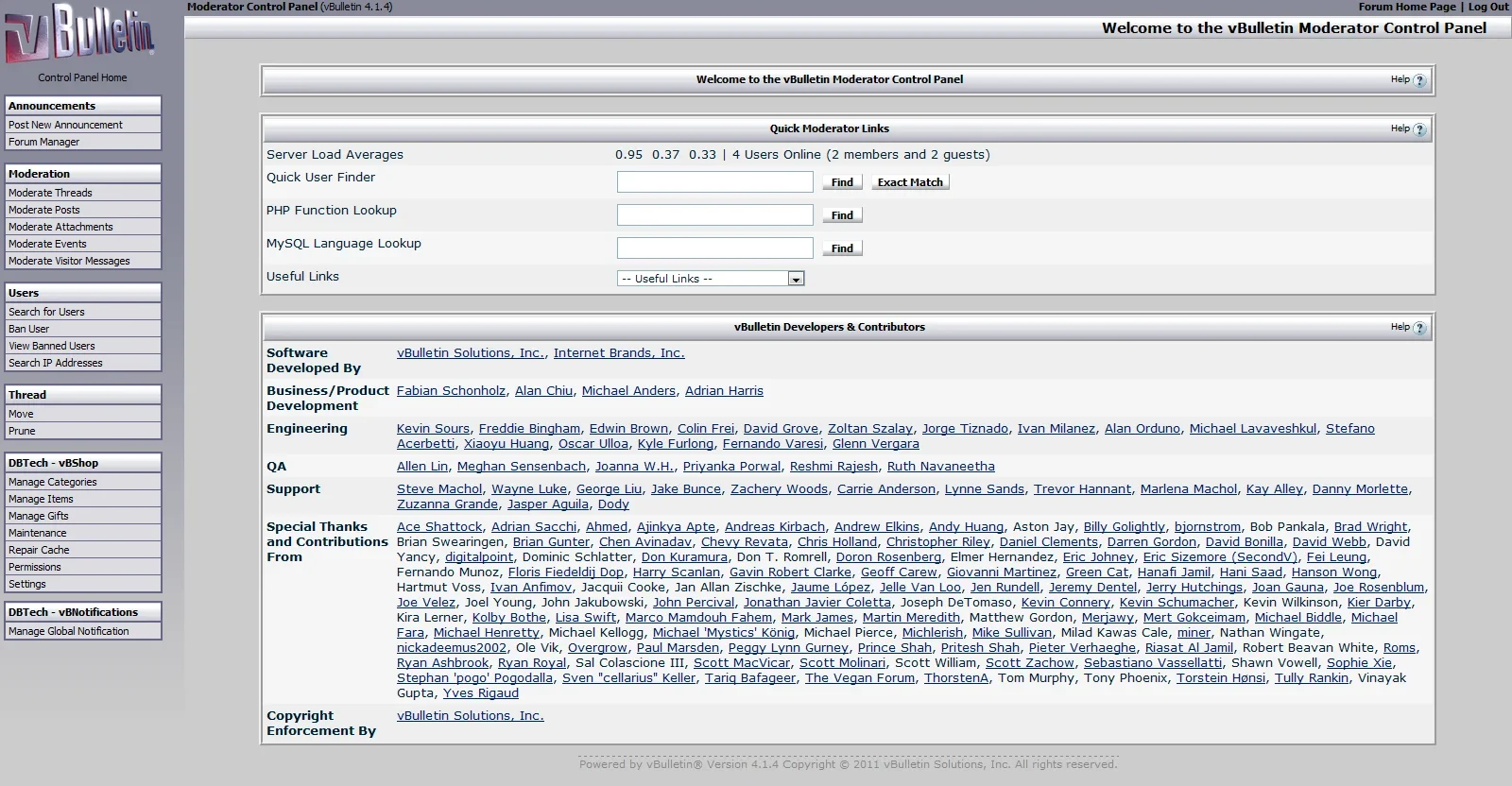Open Manage Global Notification
The height and width of the screenshot is (786, 1512).
(x=83, y=631)
